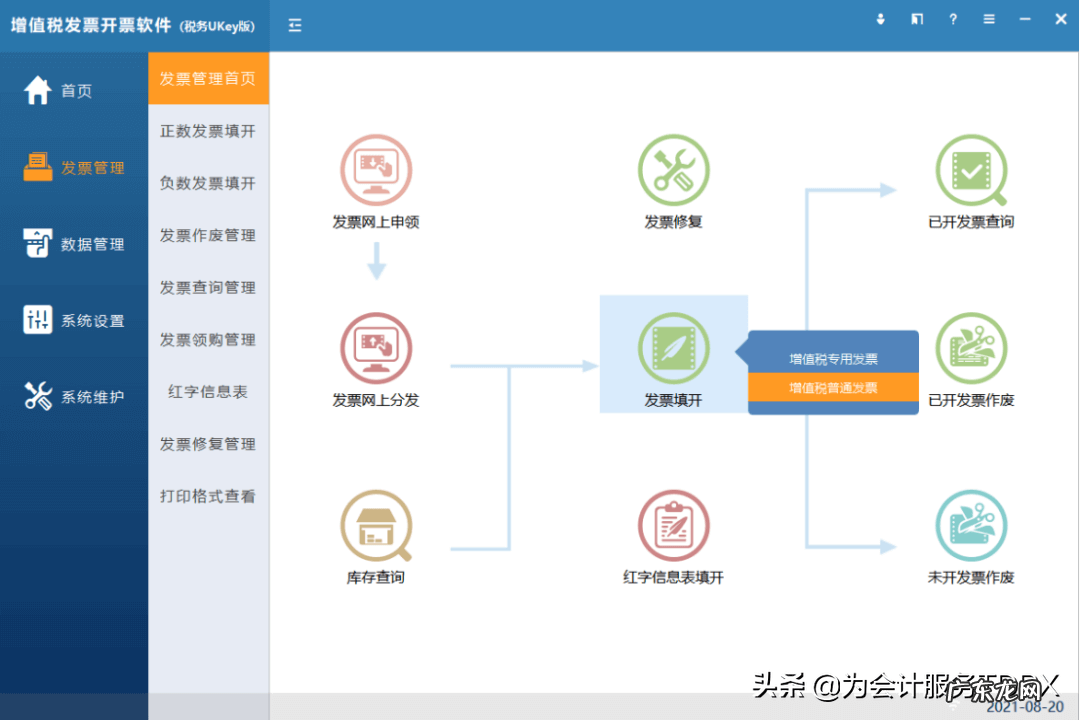Open 发票网上申领 (online invoice application)
The image size is (1080, 720).
tap(376, 170)
